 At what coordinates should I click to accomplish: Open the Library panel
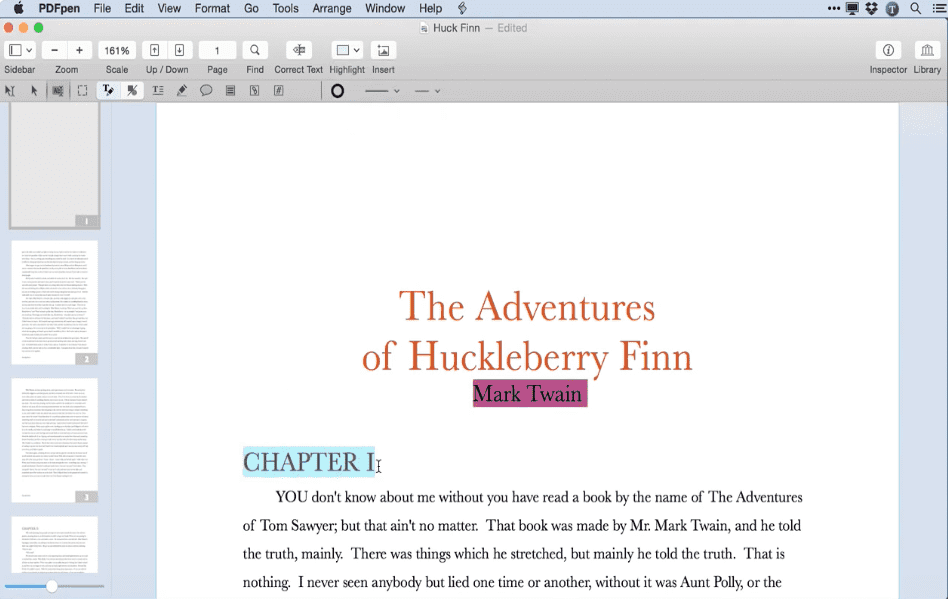pyautogui.click(x=927, y=50)
